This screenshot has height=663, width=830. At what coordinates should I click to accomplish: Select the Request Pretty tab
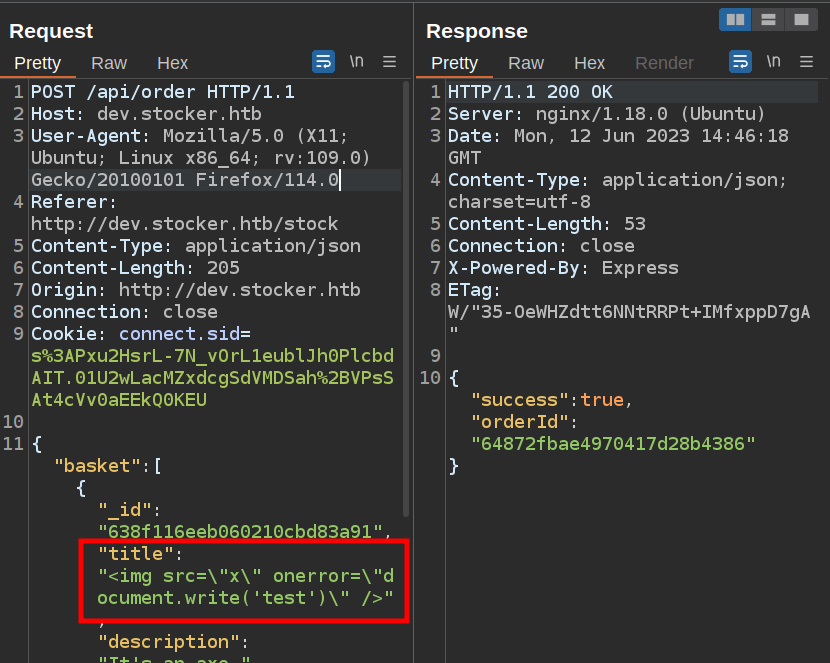[38, 63]
